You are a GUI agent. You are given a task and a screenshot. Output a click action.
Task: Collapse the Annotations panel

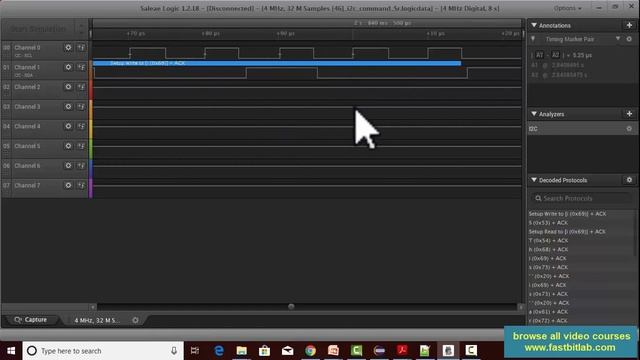click(x=534, y=25)
